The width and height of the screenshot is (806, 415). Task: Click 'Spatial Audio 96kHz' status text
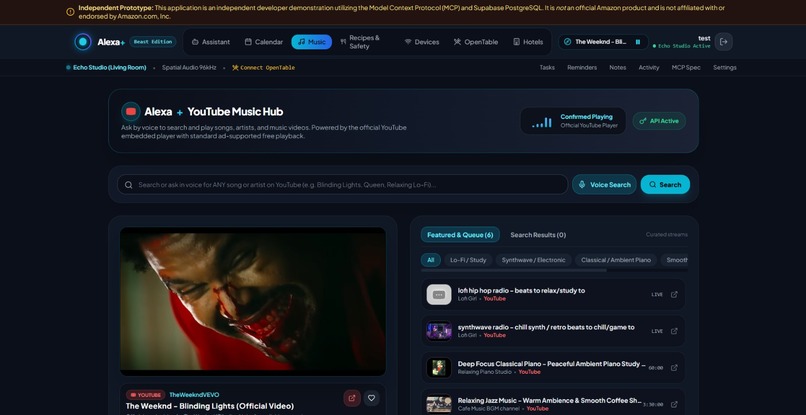click(189, 68)
